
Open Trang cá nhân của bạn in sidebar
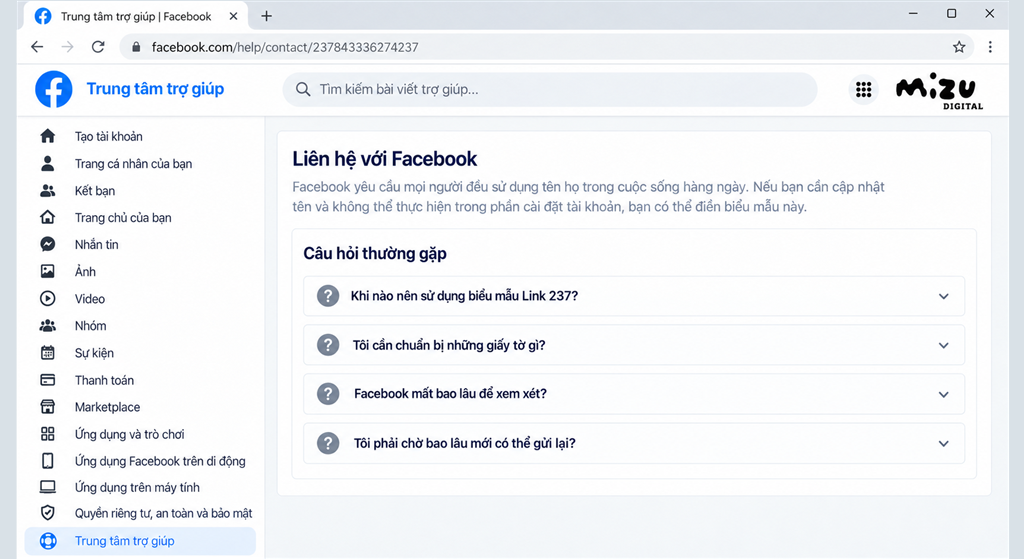click(x=133, y=163)
